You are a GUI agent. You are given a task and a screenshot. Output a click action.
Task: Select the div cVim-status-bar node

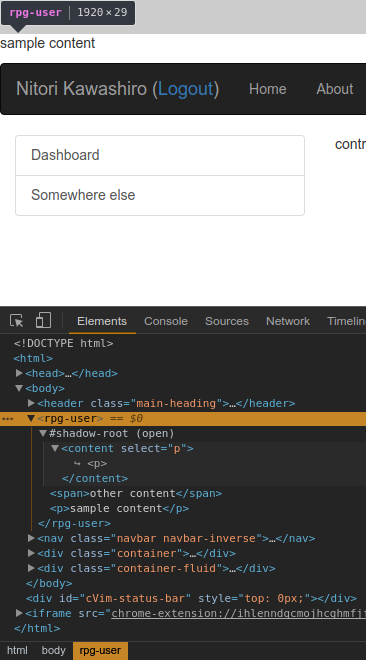pyautogui.click(x=191, y=598)
